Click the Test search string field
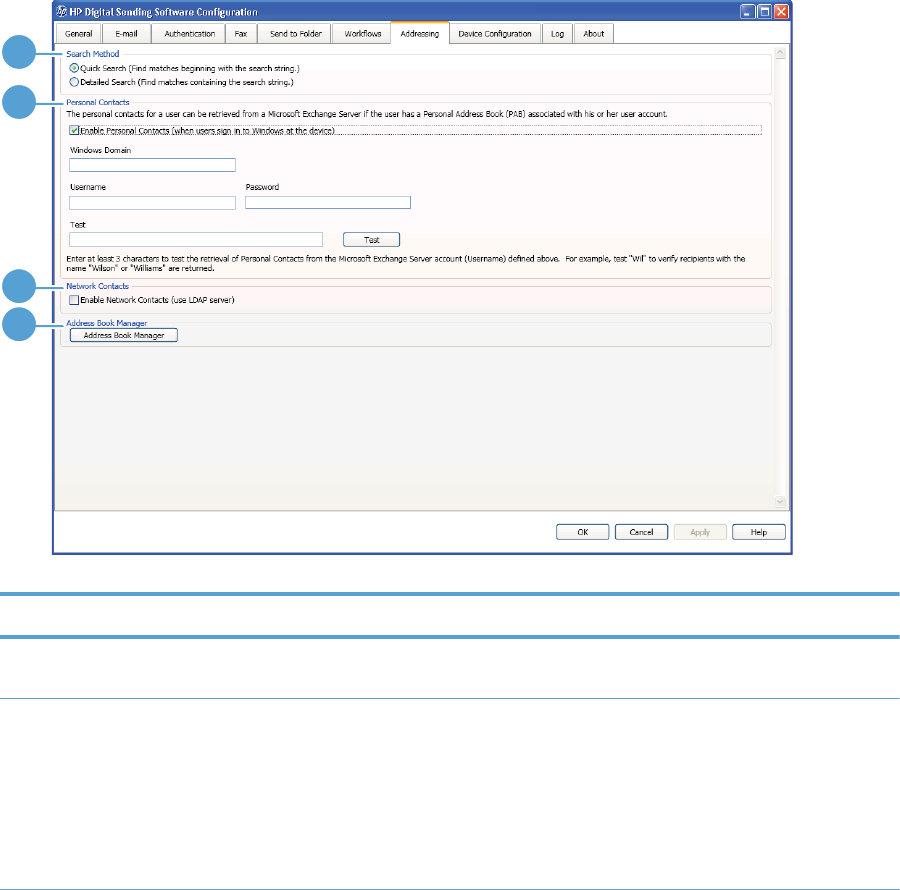The width and height of the screenshot is (900, 890). click(196, 240)
